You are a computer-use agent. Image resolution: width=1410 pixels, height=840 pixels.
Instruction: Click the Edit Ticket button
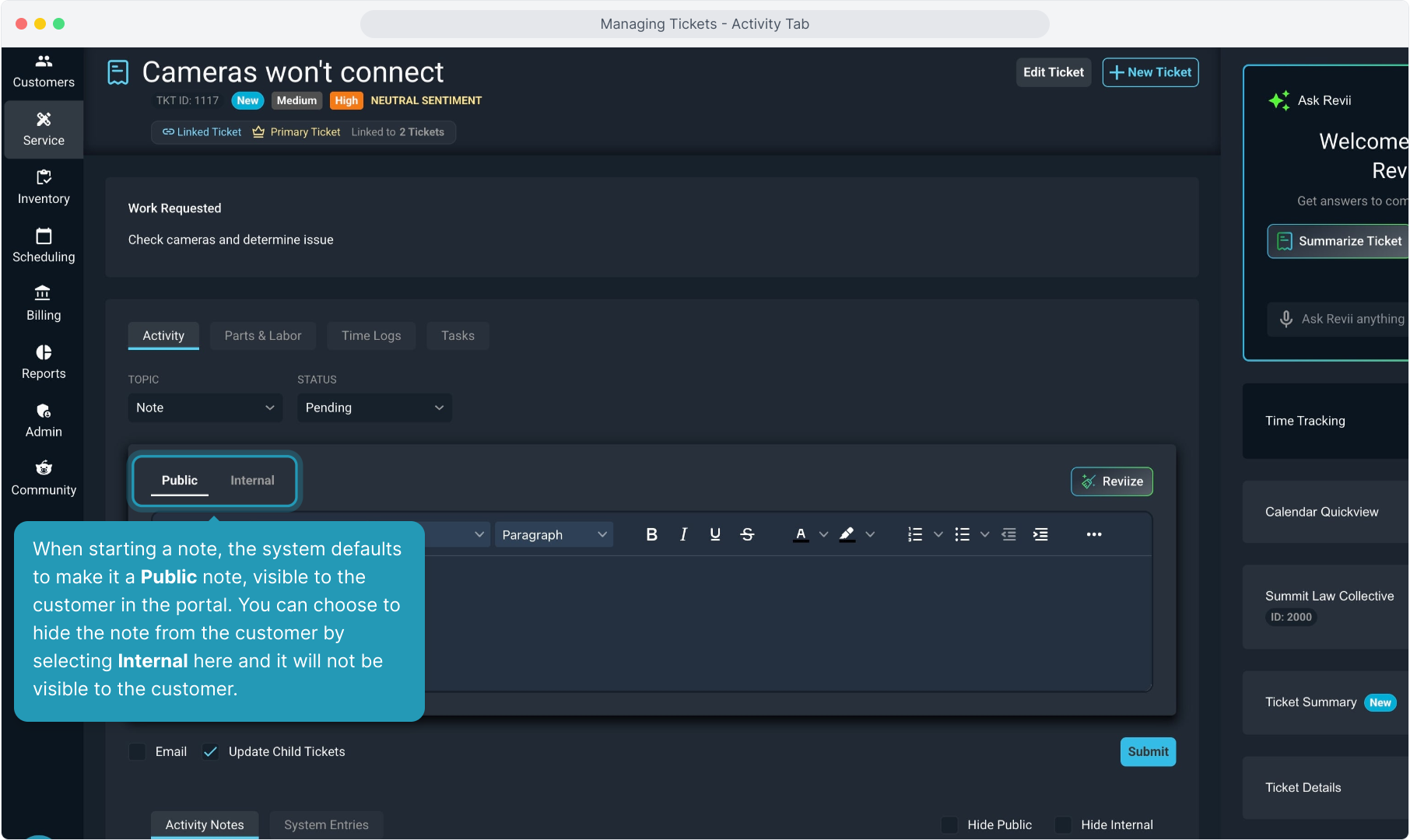(x=1053, y=72)
